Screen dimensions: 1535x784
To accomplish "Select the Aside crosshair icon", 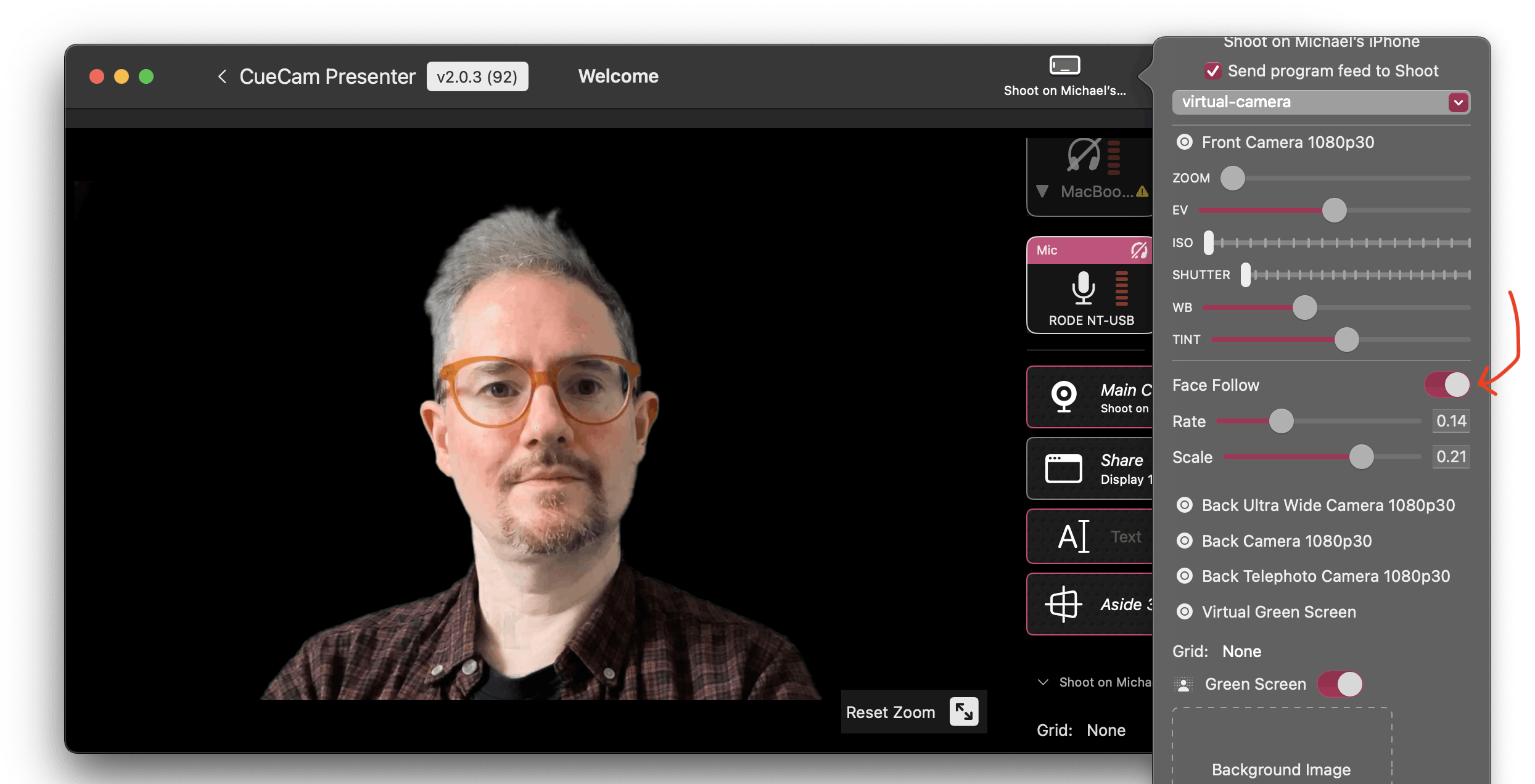I will tap(1063, 604).
